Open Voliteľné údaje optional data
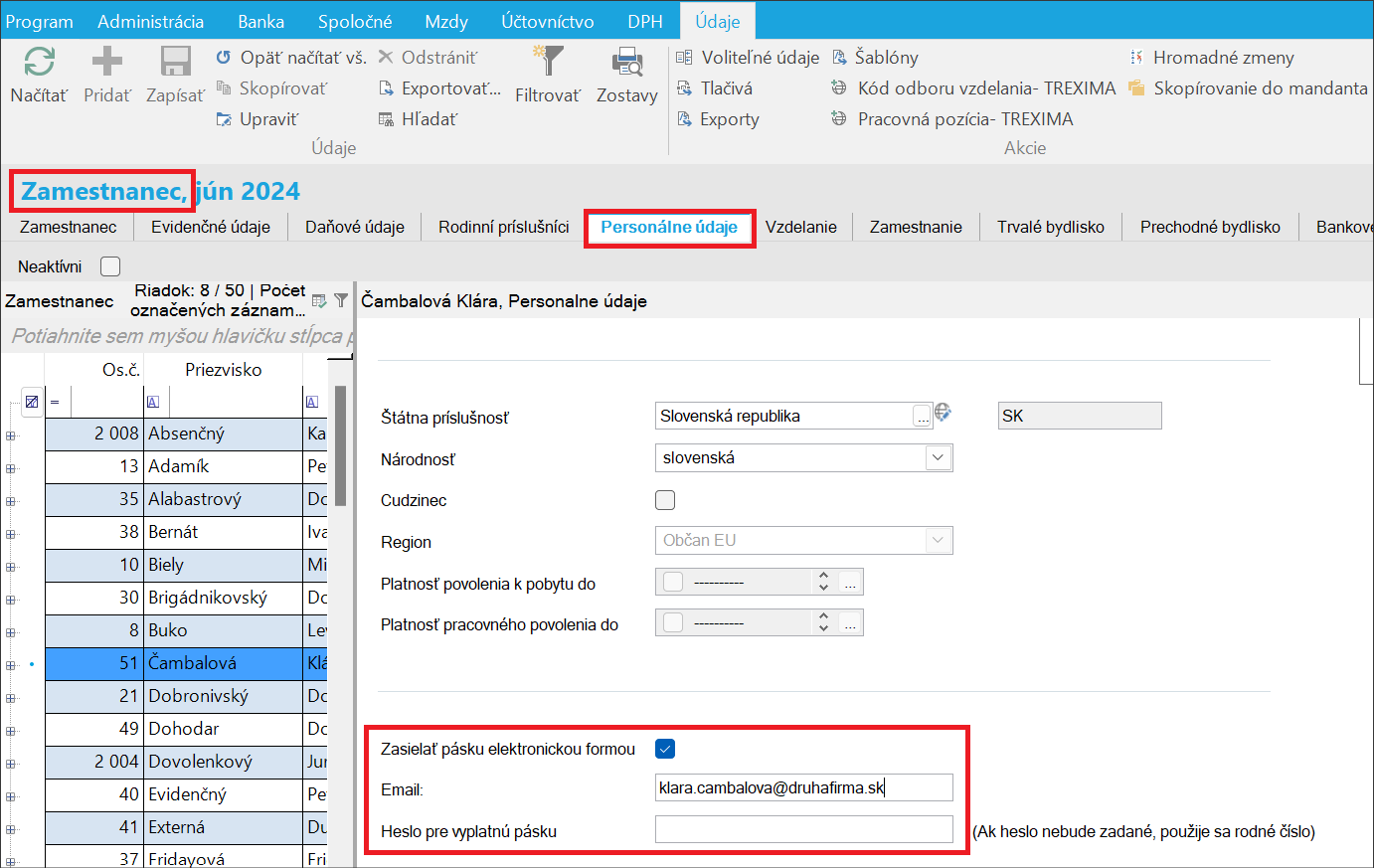Viewport: 1374px width, 868px height. click(748, 58)
